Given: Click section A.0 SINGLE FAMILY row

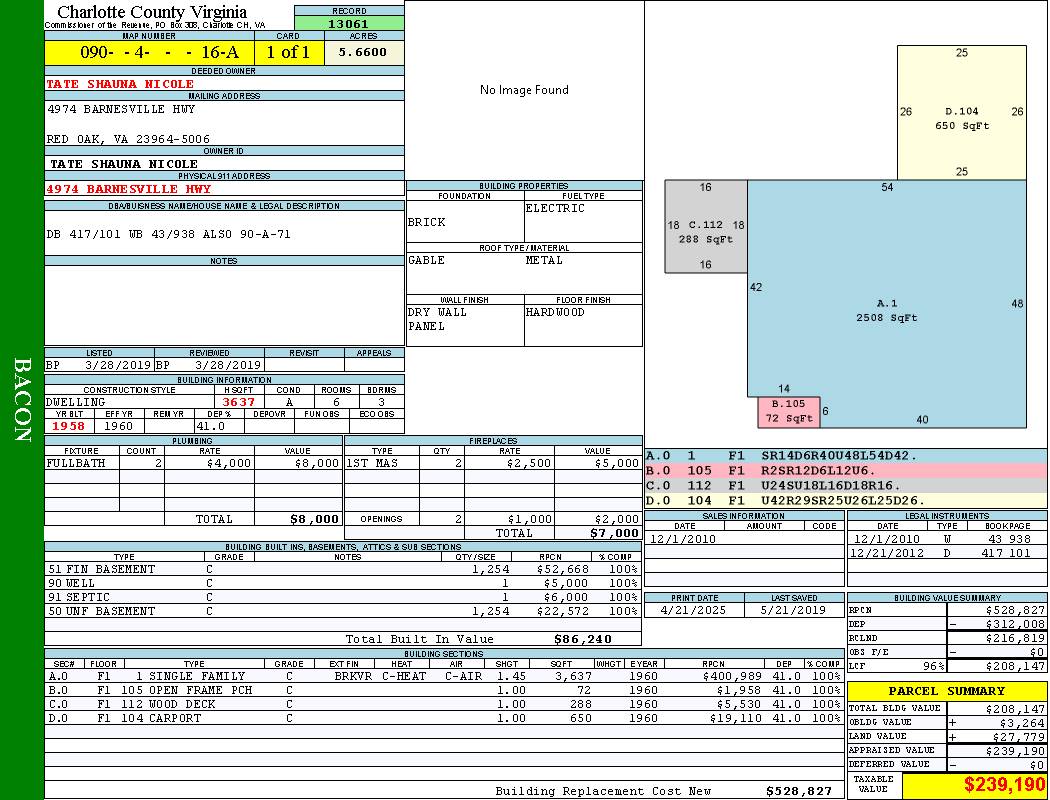Looking at the screenshot, I should point(444,676).
